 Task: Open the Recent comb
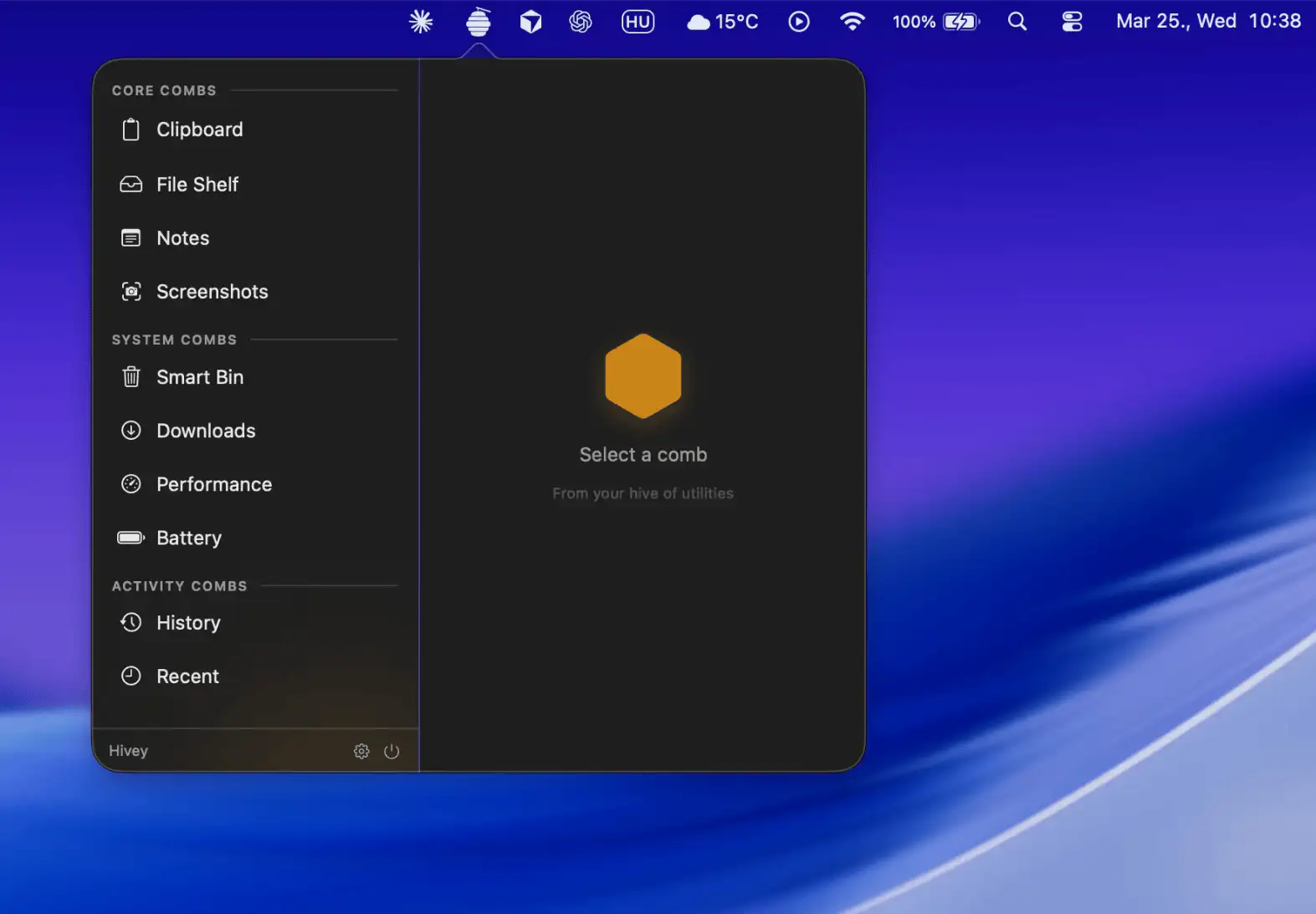tap(187, 677)
